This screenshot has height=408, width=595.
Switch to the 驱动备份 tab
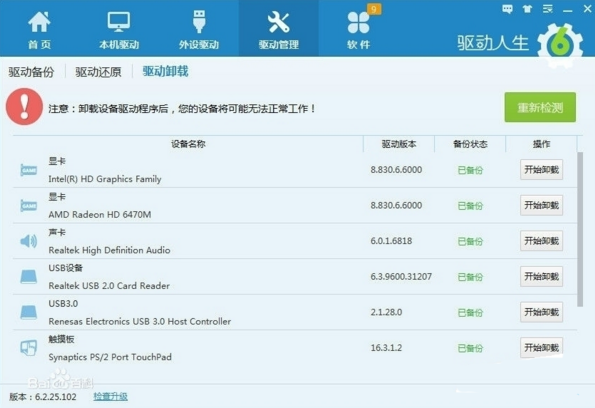31,72
